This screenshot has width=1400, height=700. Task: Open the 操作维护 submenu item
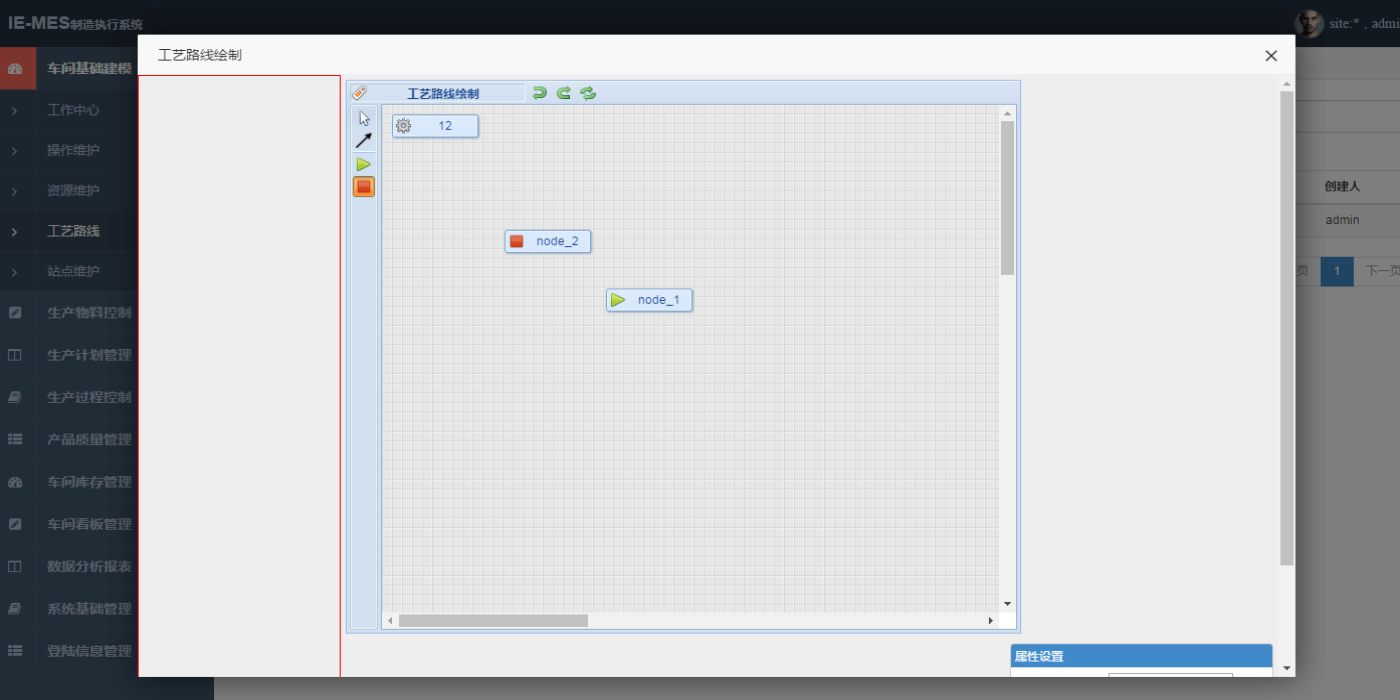(x=73, y=151)
